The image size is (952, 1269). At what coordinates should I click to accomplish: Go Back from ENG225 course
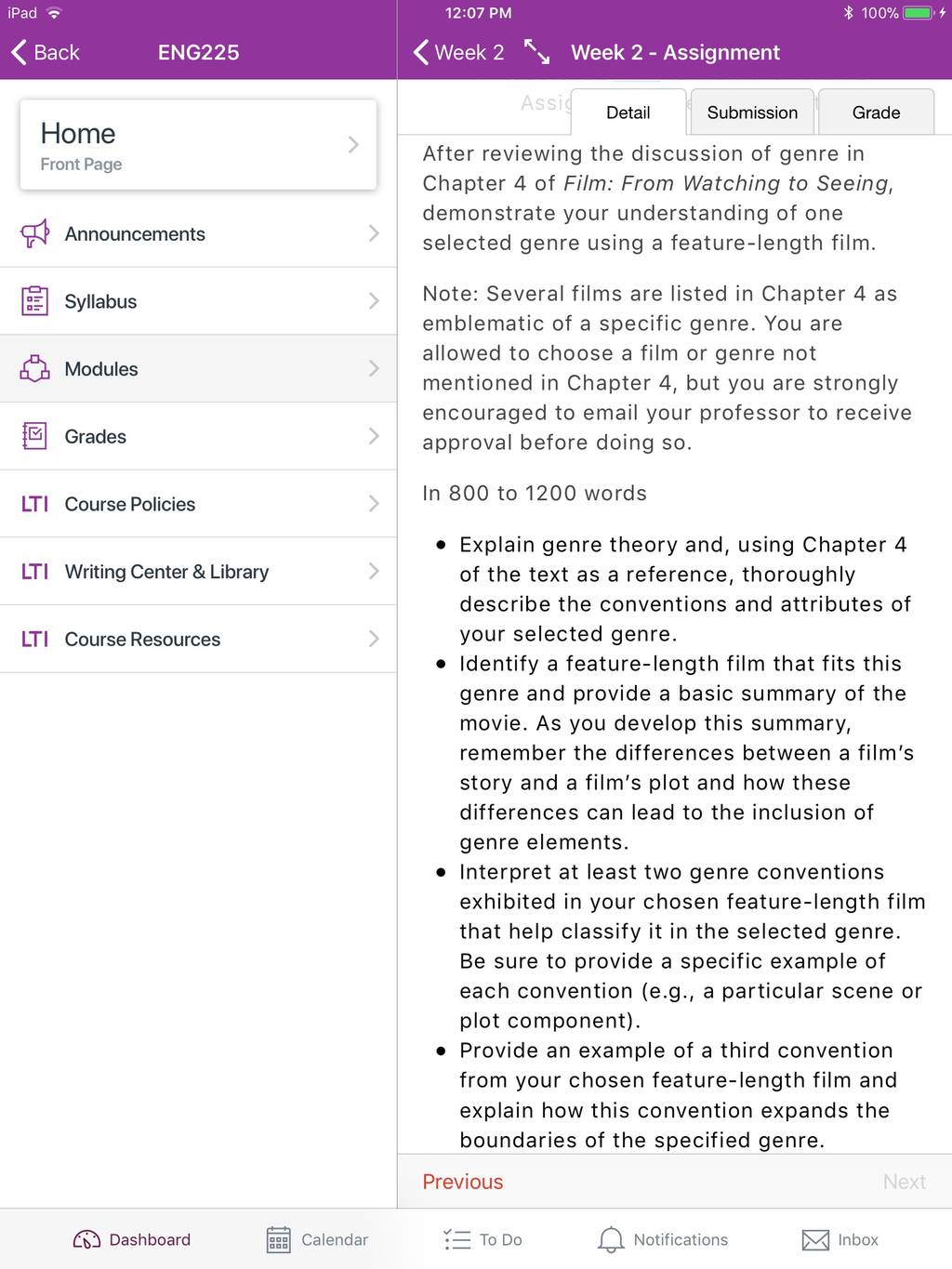[x=46, y=52]
